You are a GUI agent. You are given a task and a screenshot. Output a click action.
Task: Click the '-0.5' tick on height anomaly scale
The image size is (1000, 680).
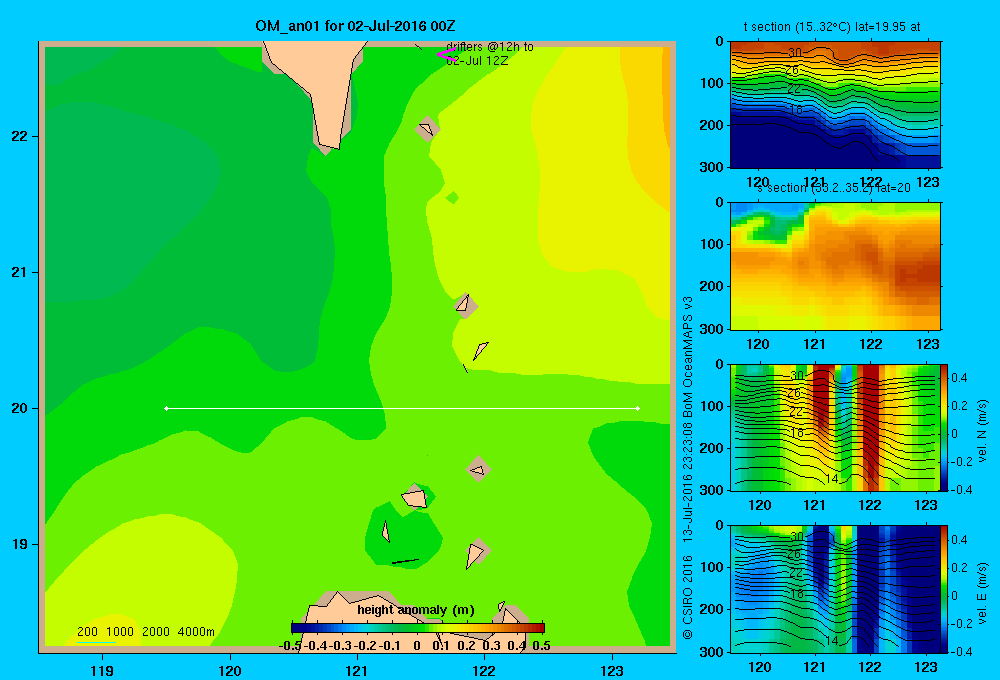click(x=290, y=646)
